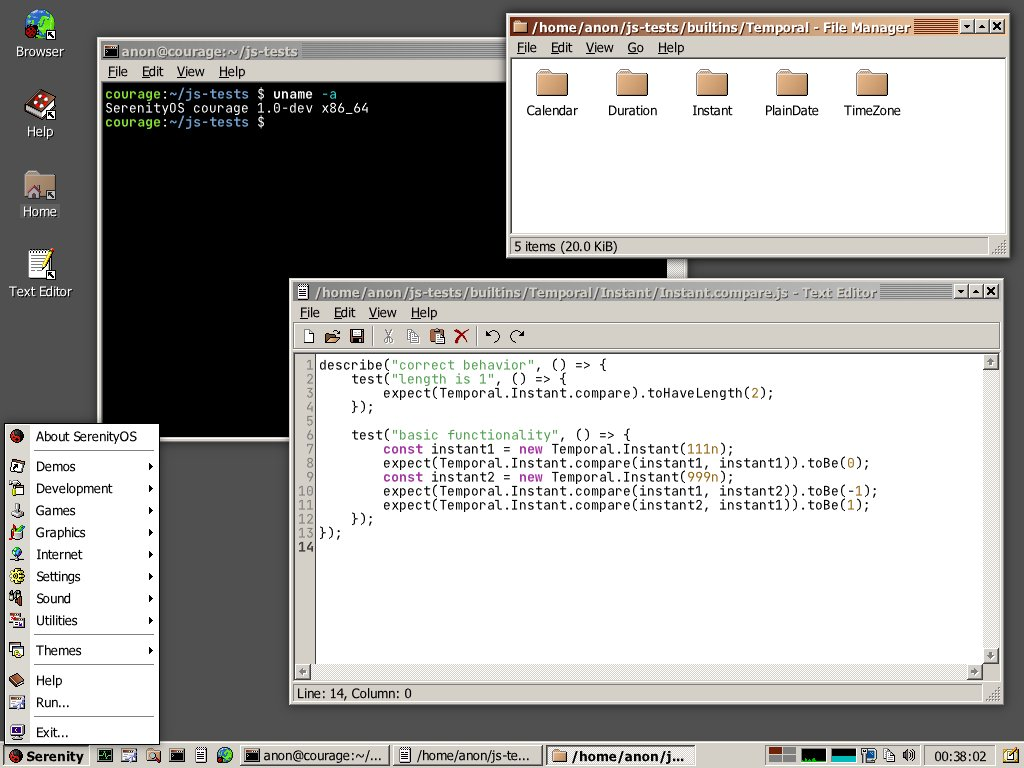Viewport: 1024px width, 768px height.
Task: Switch to the terminal window via taskbar button
Action: (314, 756)
